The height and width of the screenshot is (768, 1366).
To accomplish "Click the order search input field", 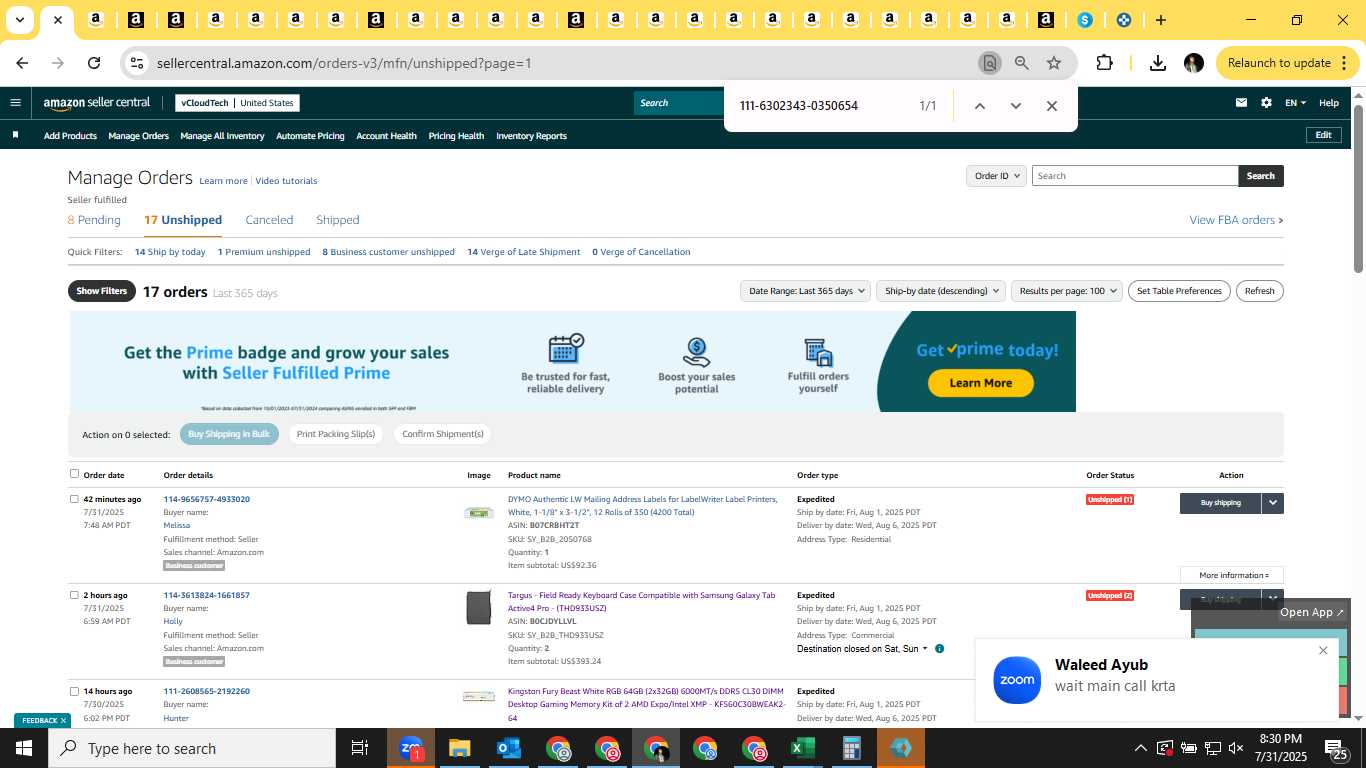I will [1135, 176].
